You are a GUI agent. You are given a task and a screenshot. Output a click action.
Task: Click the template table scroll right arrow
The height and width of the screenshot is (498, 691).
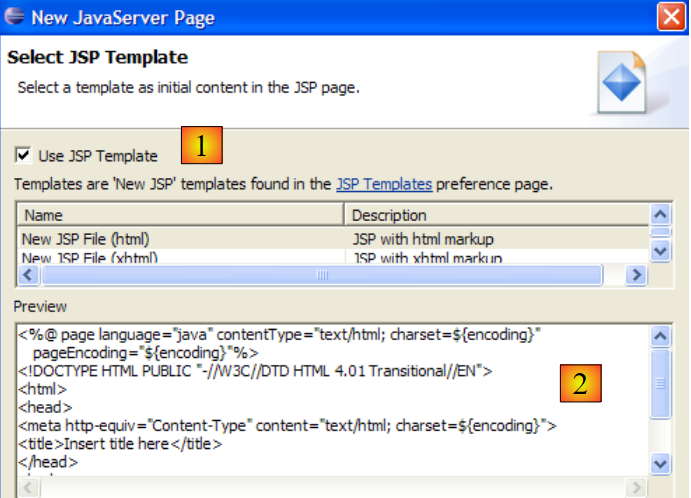tap(634, 274)
